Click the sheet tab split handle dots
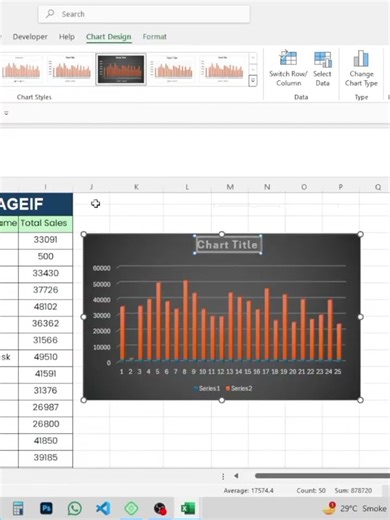390x520 pixels. point(223,476)
